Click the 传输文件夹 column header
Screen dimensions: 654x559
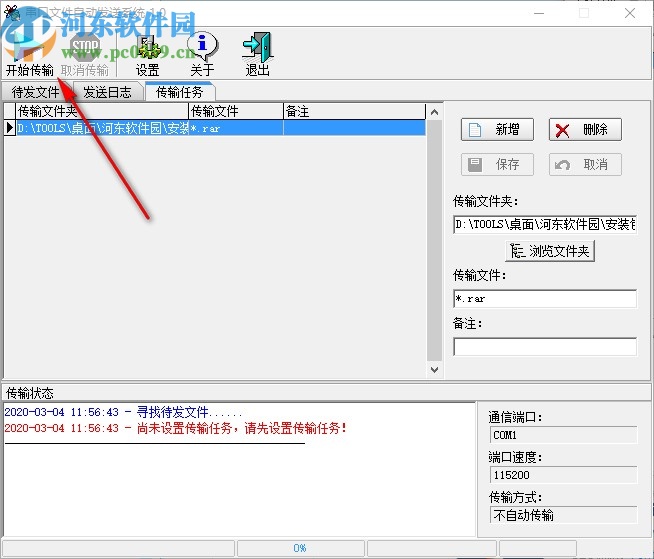(x=102, y=111)
